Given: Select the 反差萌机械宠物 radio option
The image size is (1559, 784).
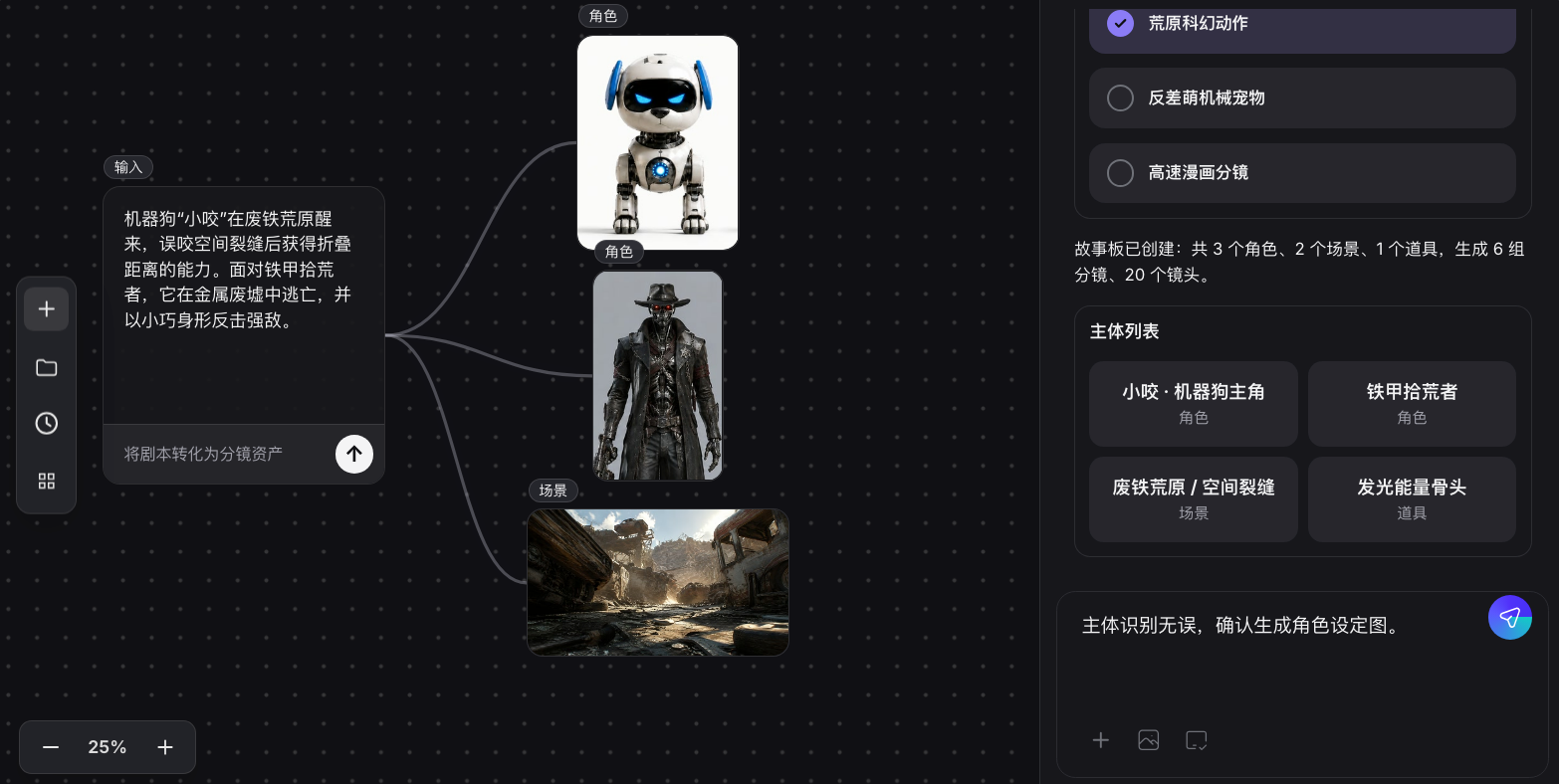Looking at the screenshot, I should pyautogui.click(x=1302, y=98).
